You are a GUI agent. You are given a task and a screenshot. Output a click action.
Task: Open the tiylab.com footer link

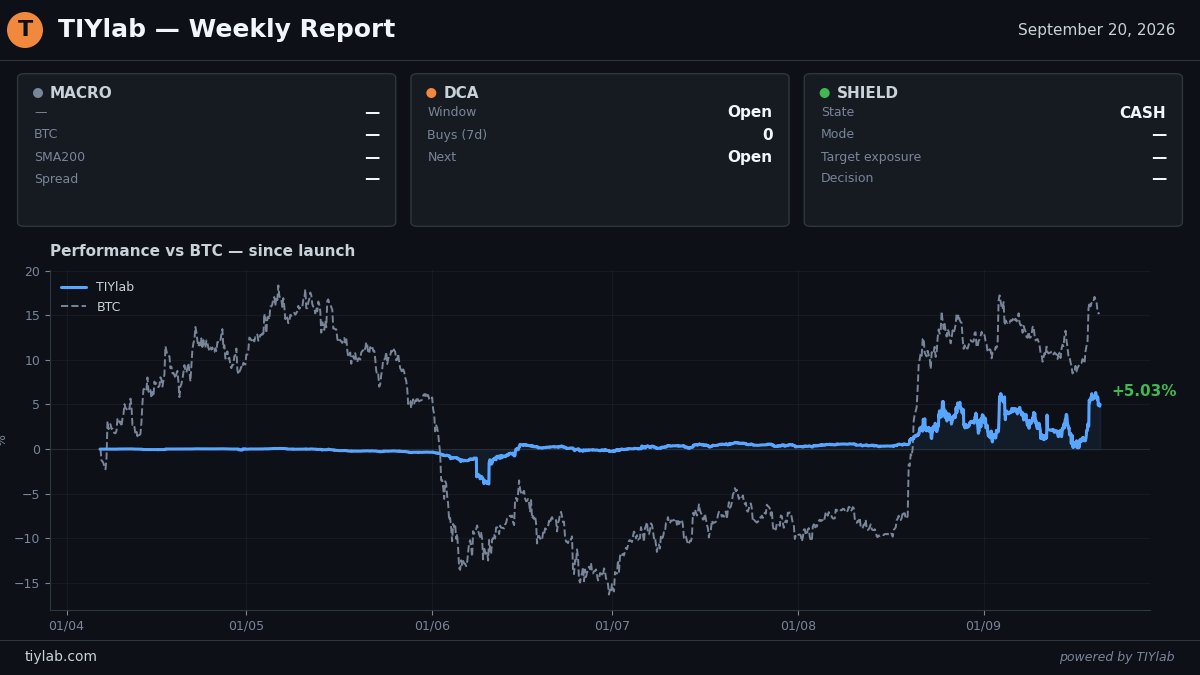(x=61, y=657)
